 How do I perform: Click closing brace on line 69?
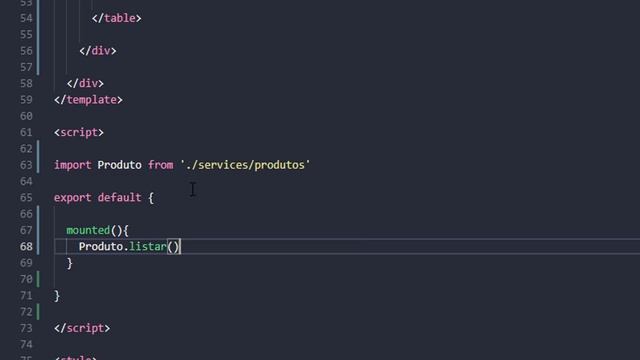tap(70, 263)
